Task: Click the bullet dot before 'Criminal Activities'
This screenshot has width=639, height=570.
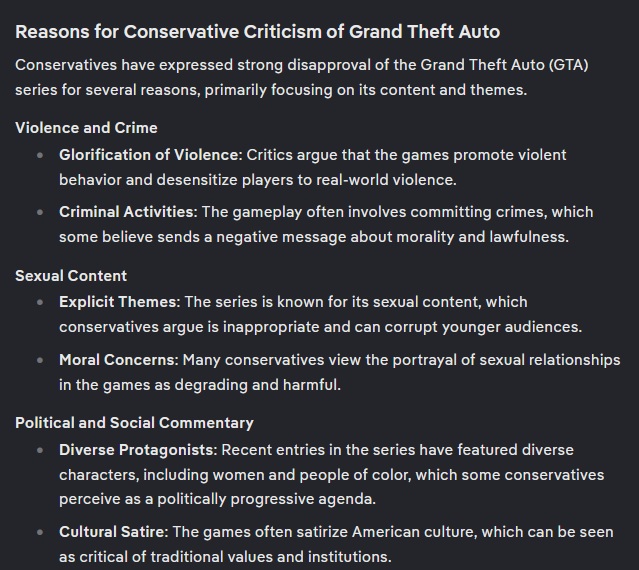Action: tap(40, 212)
